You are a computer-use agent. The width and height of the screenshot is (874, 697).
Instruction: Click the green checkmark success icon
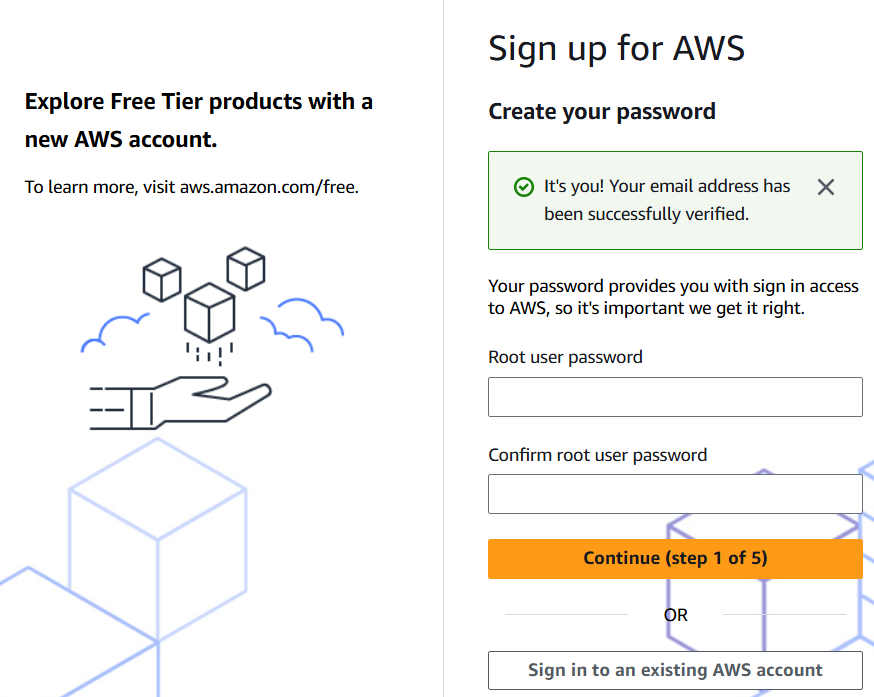pos(523,187)
